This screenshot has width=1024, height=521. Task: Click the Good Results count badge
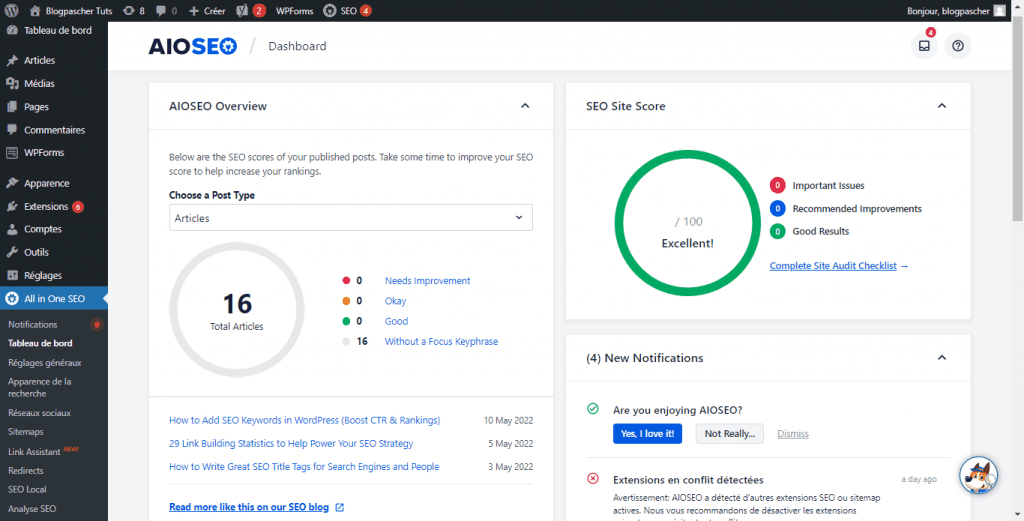(777, 231)
